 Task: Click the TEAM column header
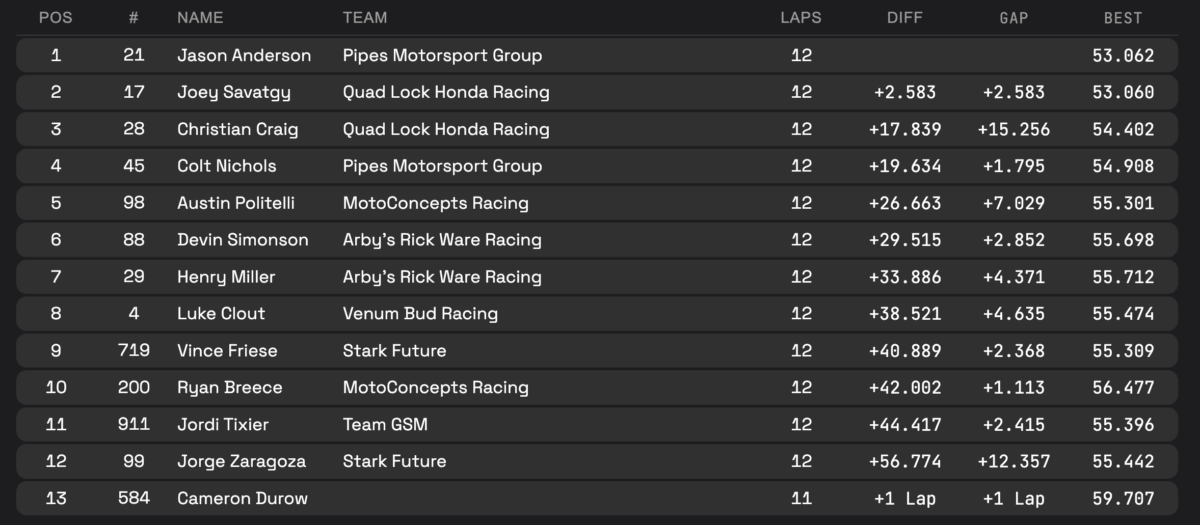click(364, 18)
